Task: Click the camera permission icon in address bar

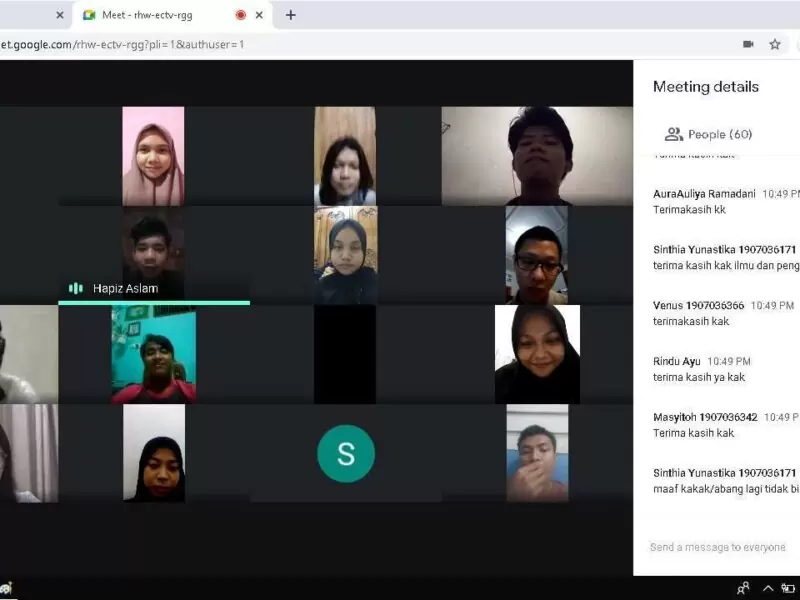Action: [x=748, y=44]
